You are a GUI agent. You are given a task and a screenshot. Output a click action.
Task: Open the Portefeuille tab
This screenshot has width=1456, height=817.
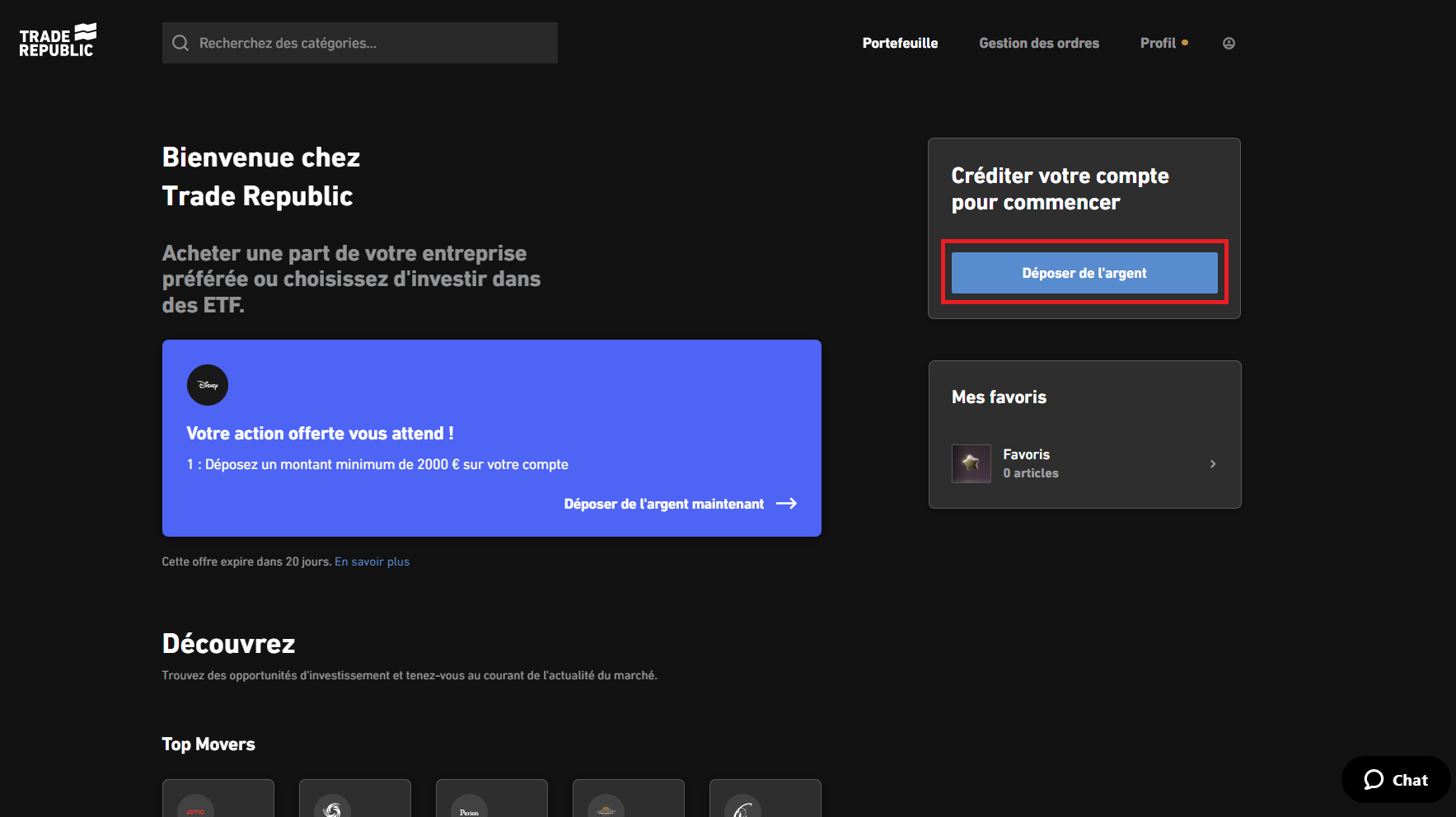900,43
